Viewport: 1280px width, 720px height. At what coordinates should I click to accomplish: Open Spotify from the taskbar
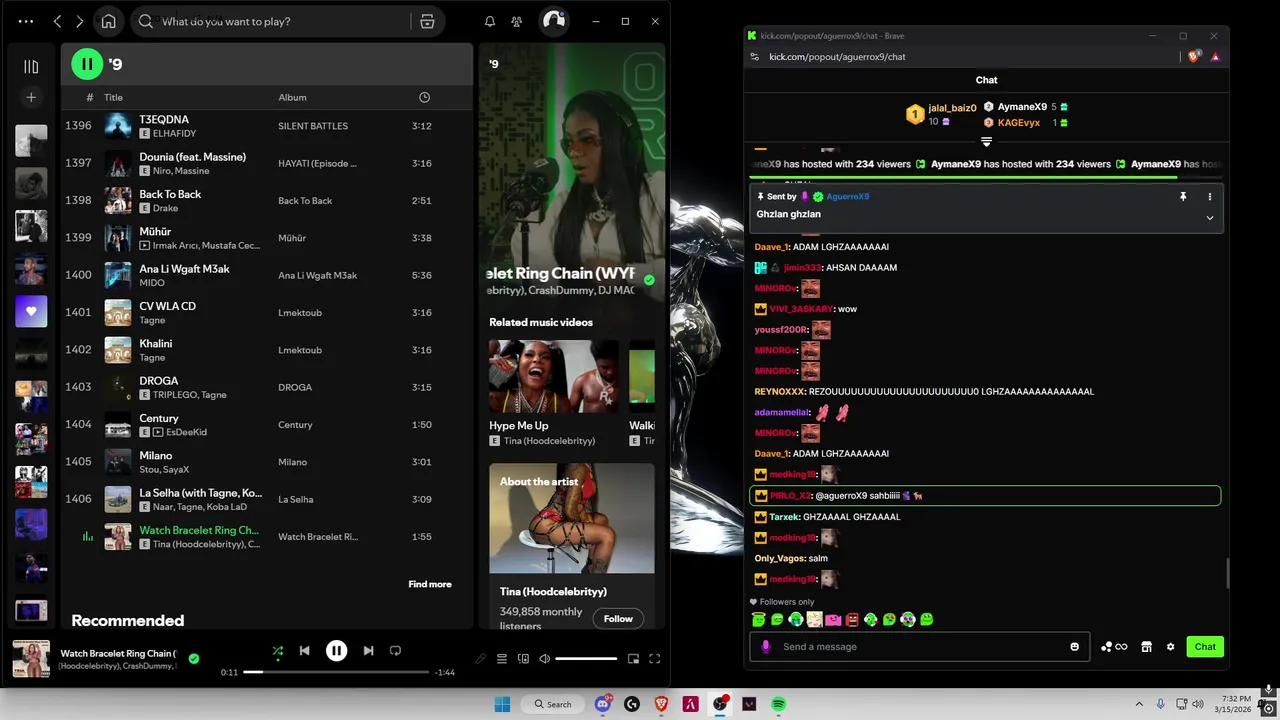pyautogui.click(x=778, y=704)
